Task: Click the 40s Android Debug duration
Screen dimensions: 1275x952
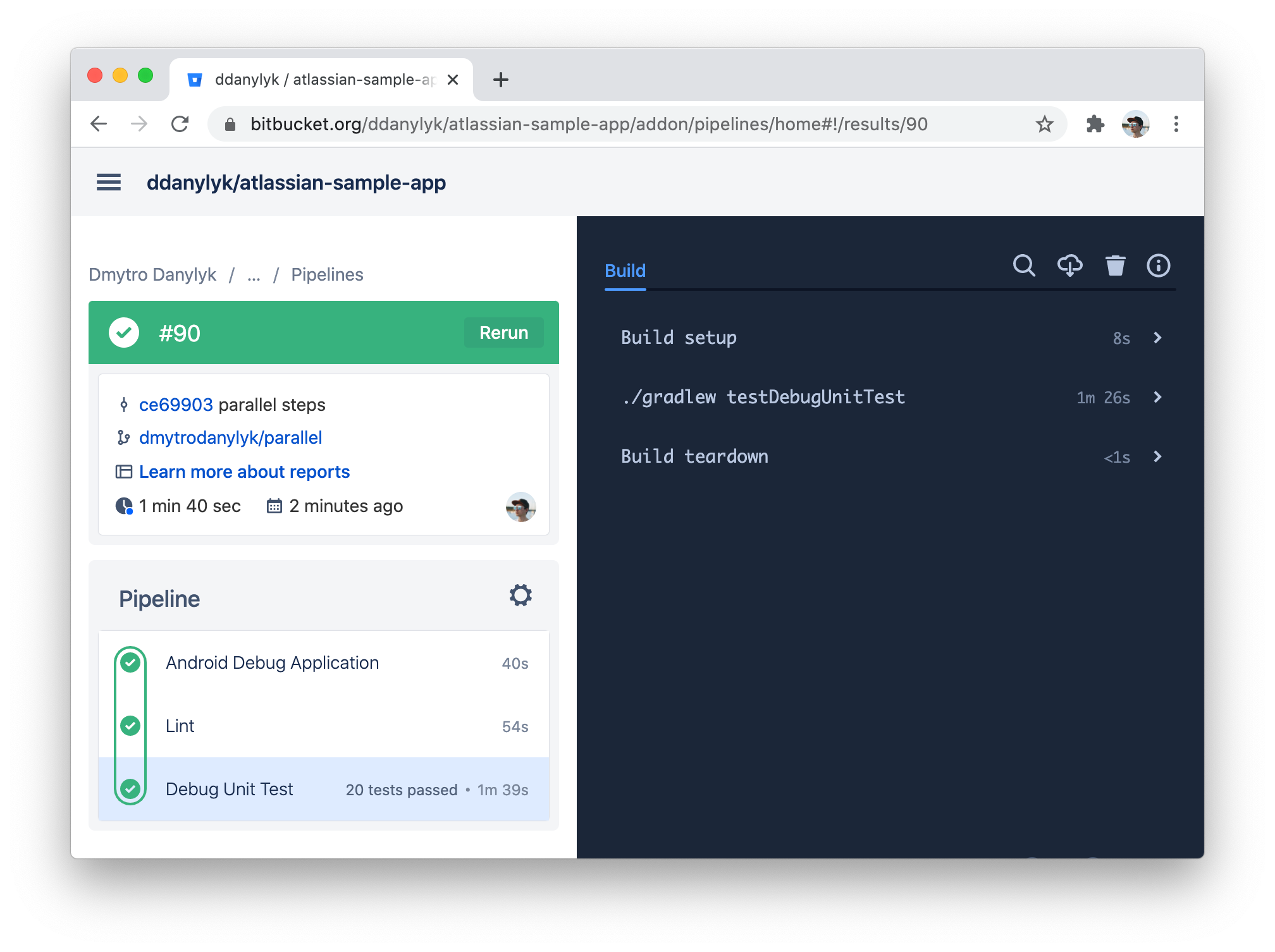Action: click(515, 663)
